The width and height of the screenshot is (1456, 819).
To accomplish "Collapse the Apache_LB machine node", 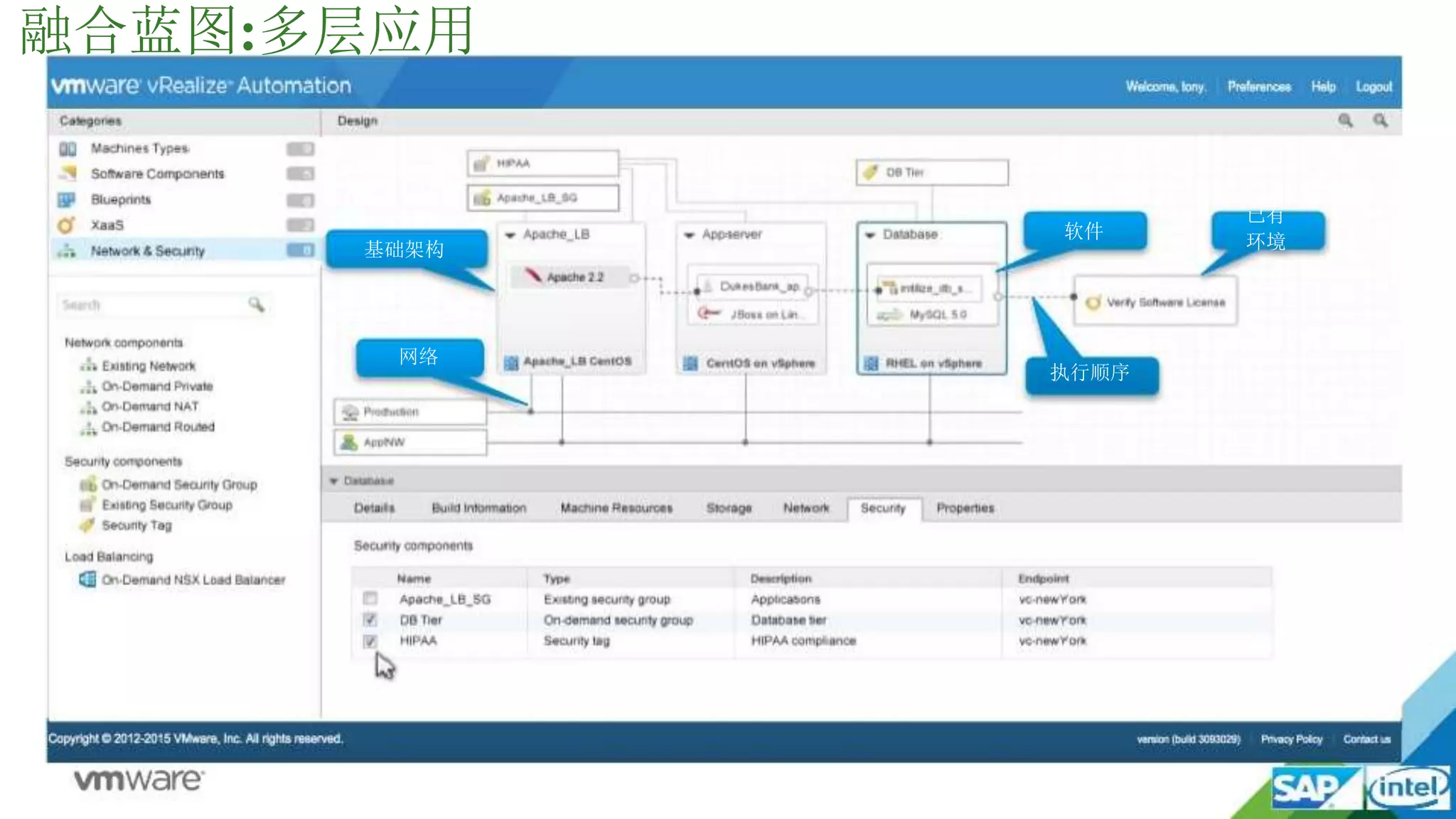I will [x=510, y=235].
